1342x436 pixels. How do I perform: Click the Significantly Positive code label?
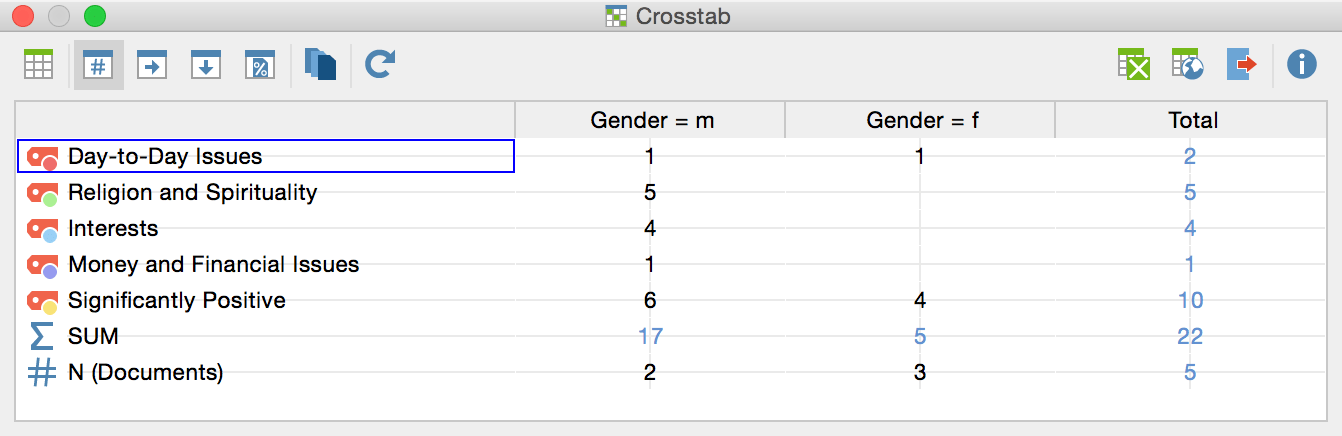(177, 300)
